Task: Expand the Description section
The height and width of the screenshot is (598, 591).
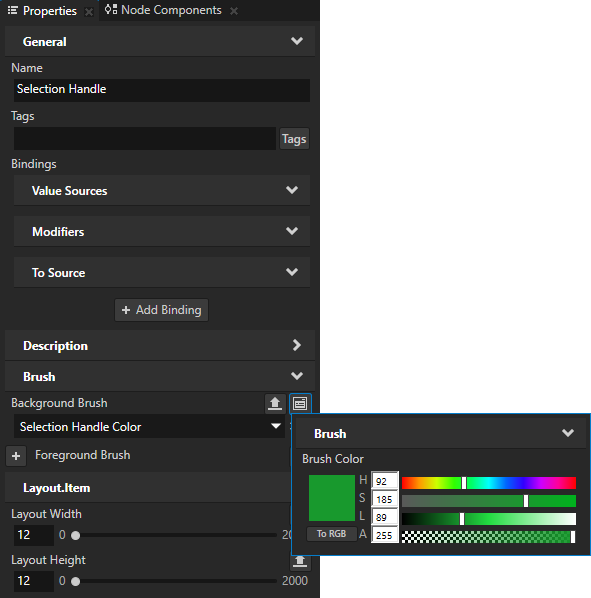Action: click(x=297, y=345)
